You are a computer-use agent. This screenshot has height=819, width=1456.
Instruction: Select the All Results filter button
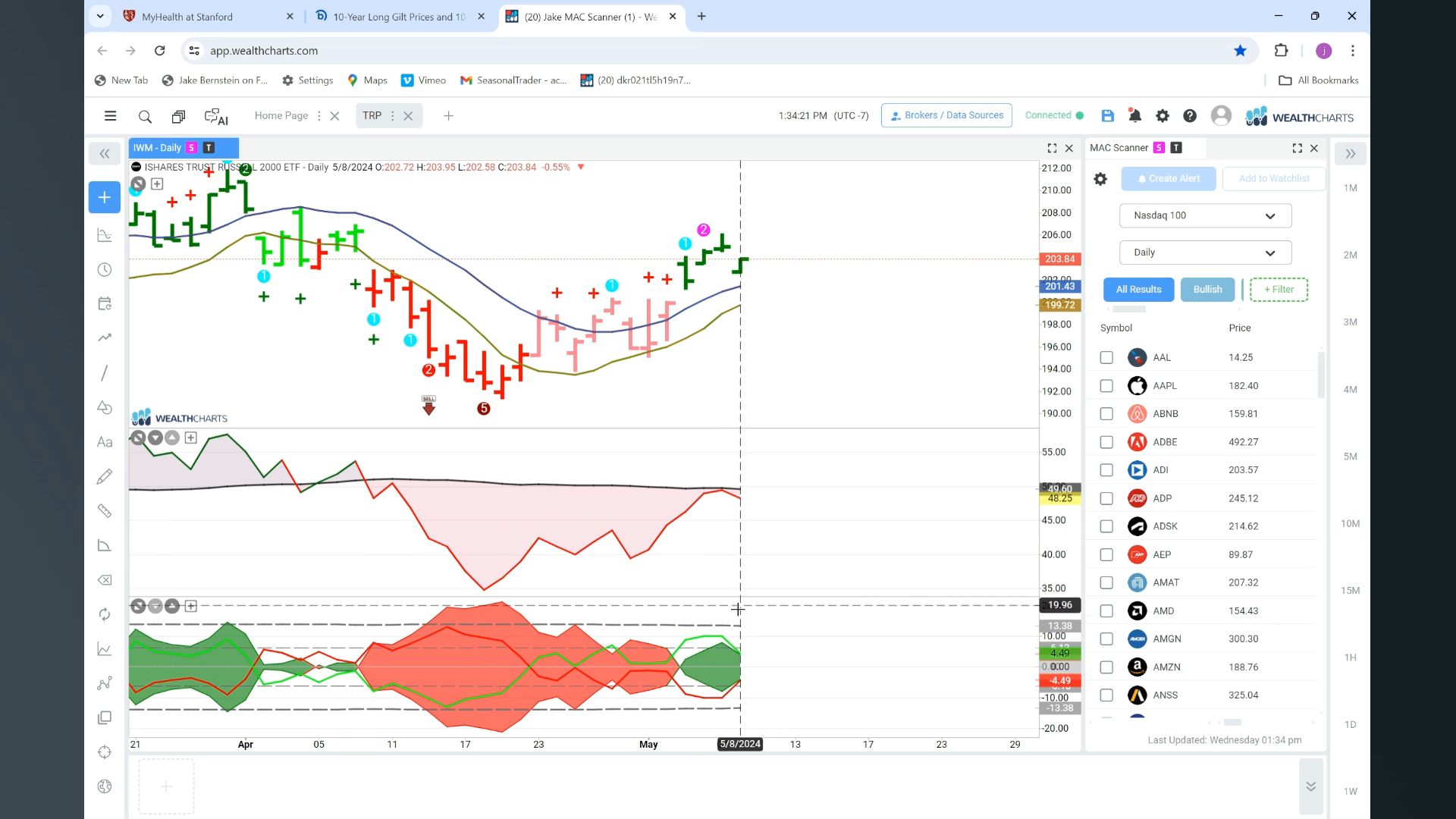tap(1138, 290)
